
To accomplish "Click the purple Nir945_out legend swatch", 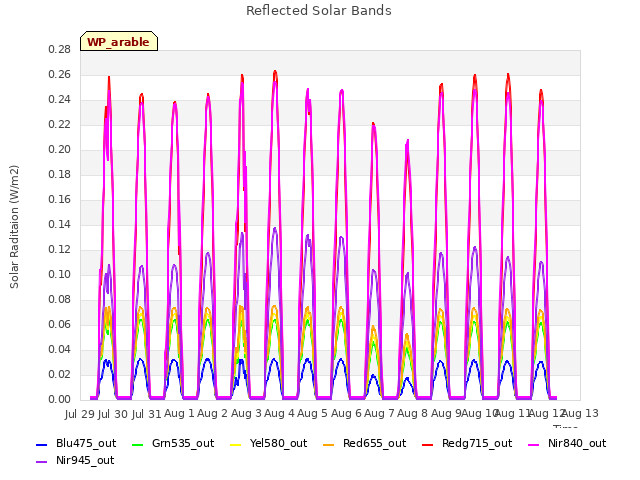I will [42, 462].
